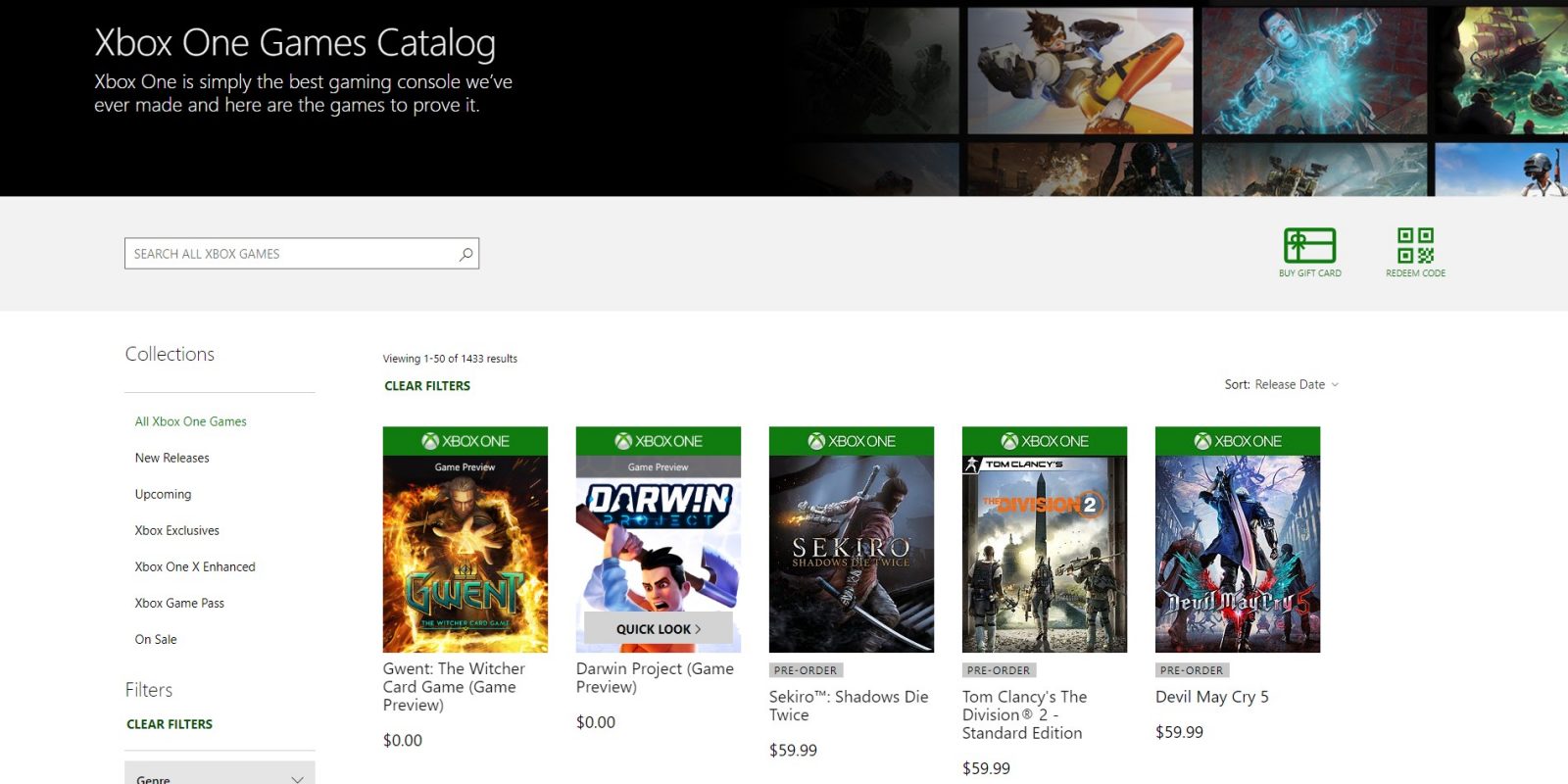The width and height of the screenshot is (1568, 784).
Task: Click the Tracer Overwatch banner image
Action: (x=1080, y=71)
